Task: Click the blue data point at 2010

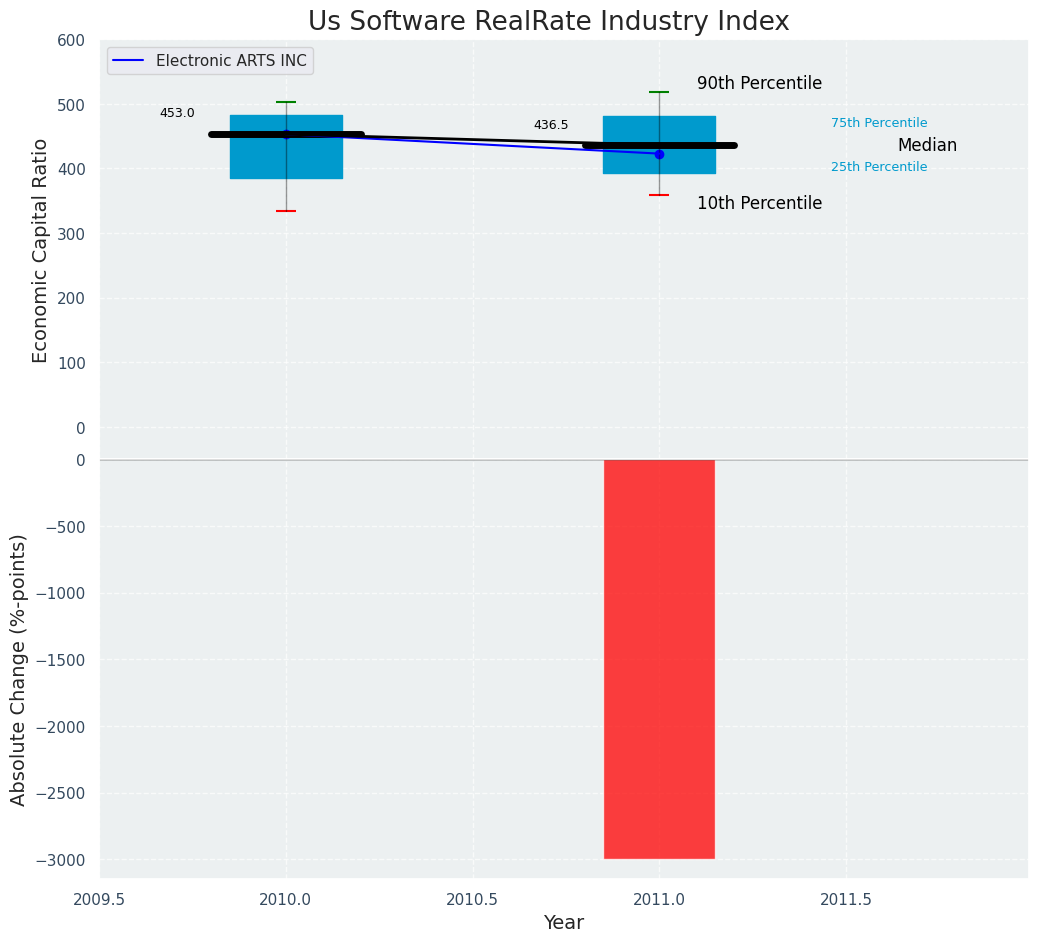Action: coord(286,134)
